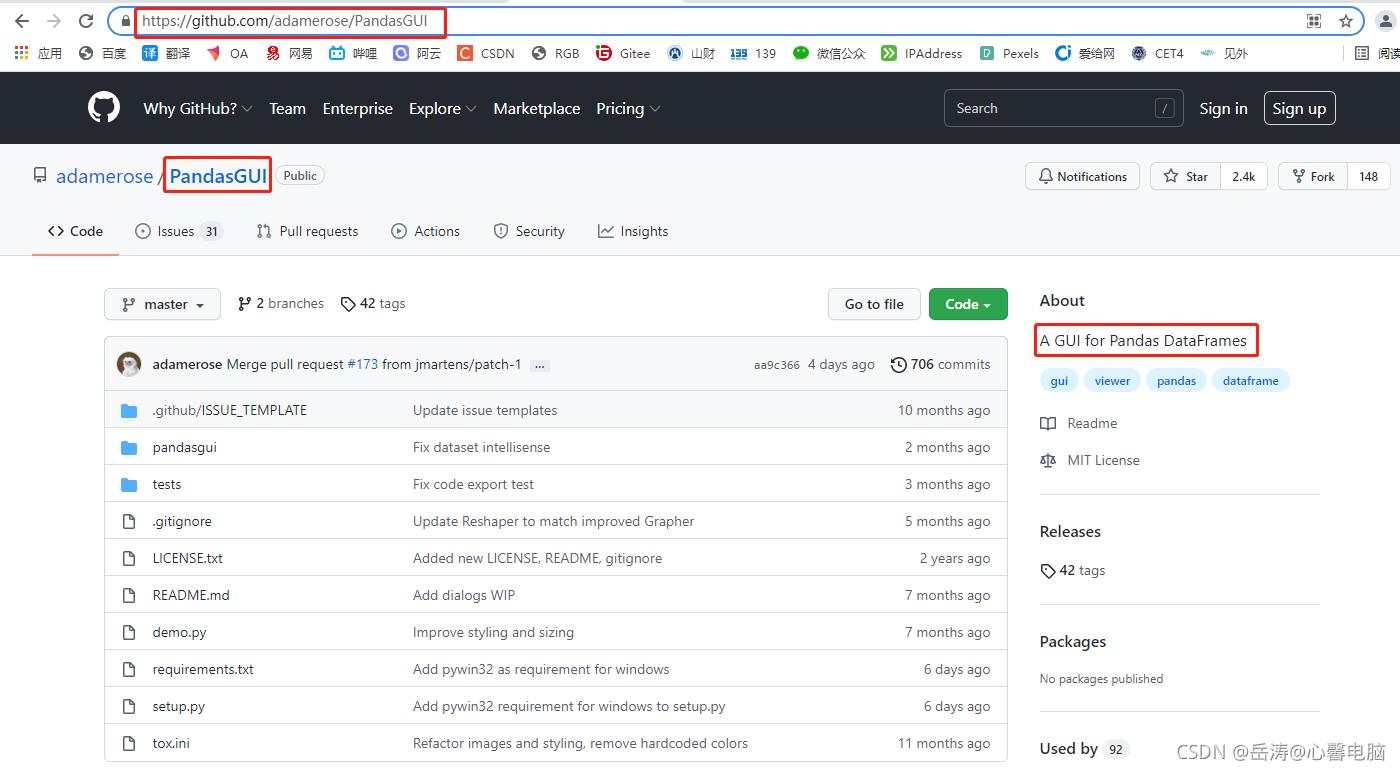Open the Releases heading link
The height and width of the screenshot is (770, 1400).
(1070, 531)
